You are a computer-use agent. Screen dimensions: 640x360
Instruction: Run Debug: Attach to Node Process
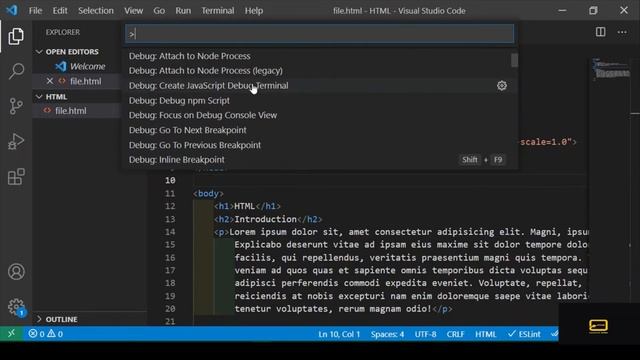point(320,56)
